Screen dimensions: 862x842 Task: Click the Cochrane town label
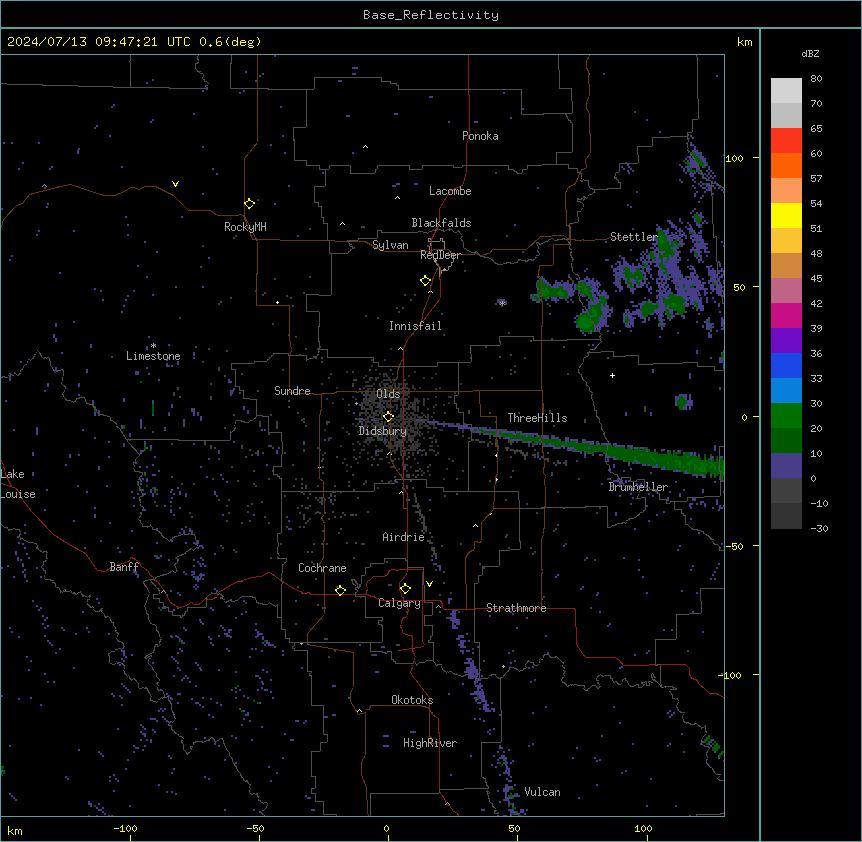coord(322,568)
